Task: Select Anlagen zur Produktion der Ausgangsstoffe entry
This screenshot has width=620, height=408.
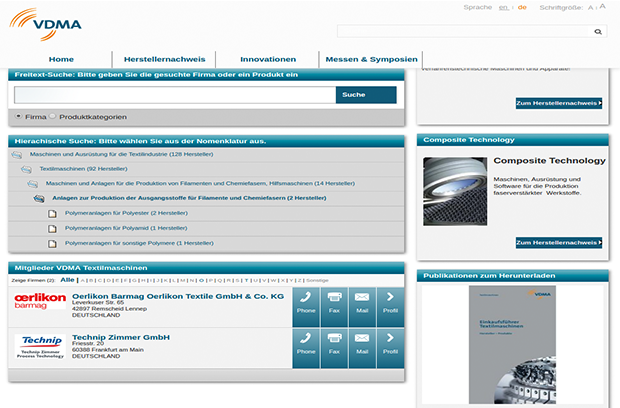Action: 189,198
